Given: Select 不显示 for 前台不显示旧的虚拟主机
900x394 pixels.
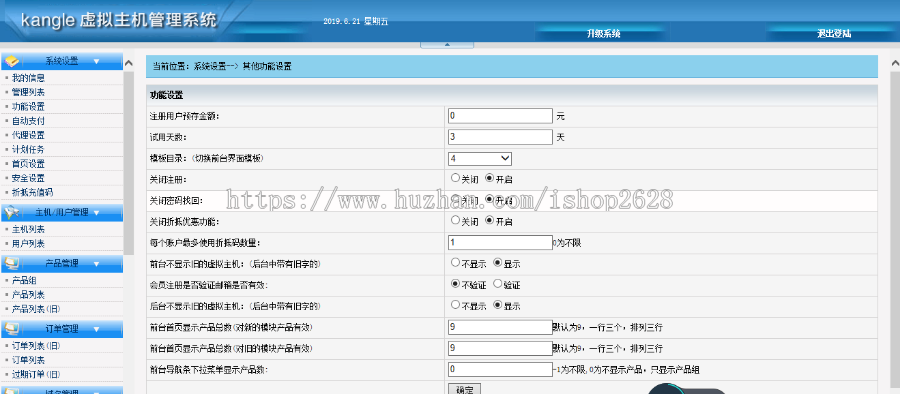Looking at the screenshot, I should [455, 263].
